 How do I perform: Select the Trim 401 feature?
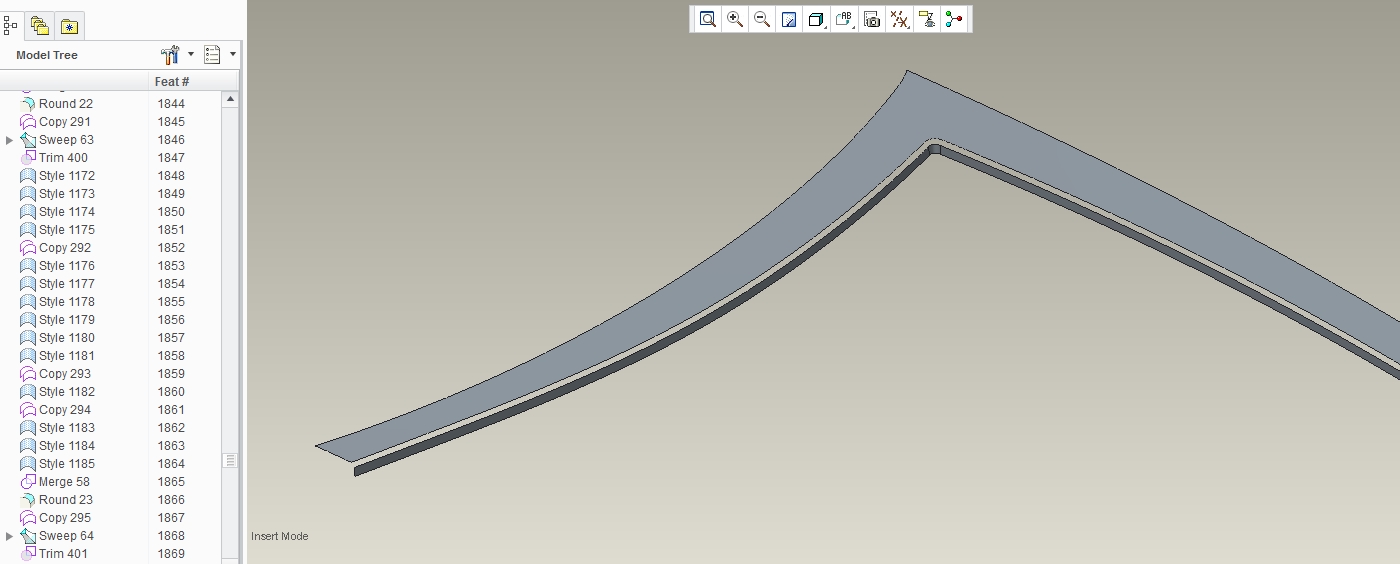coord(63,554)
